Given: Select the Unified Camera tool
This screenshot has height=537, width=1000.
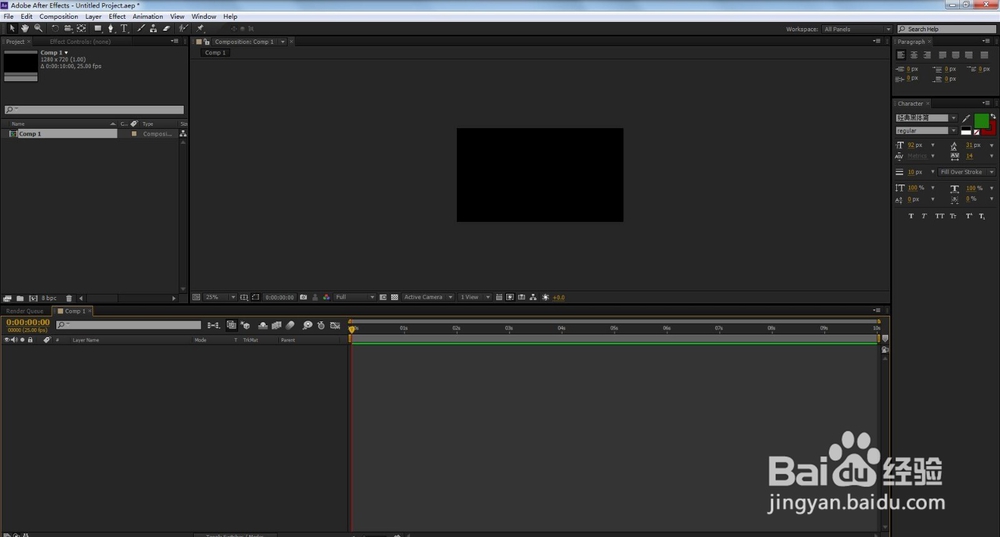Looking at the screenshot, I should tap(68, 28).
